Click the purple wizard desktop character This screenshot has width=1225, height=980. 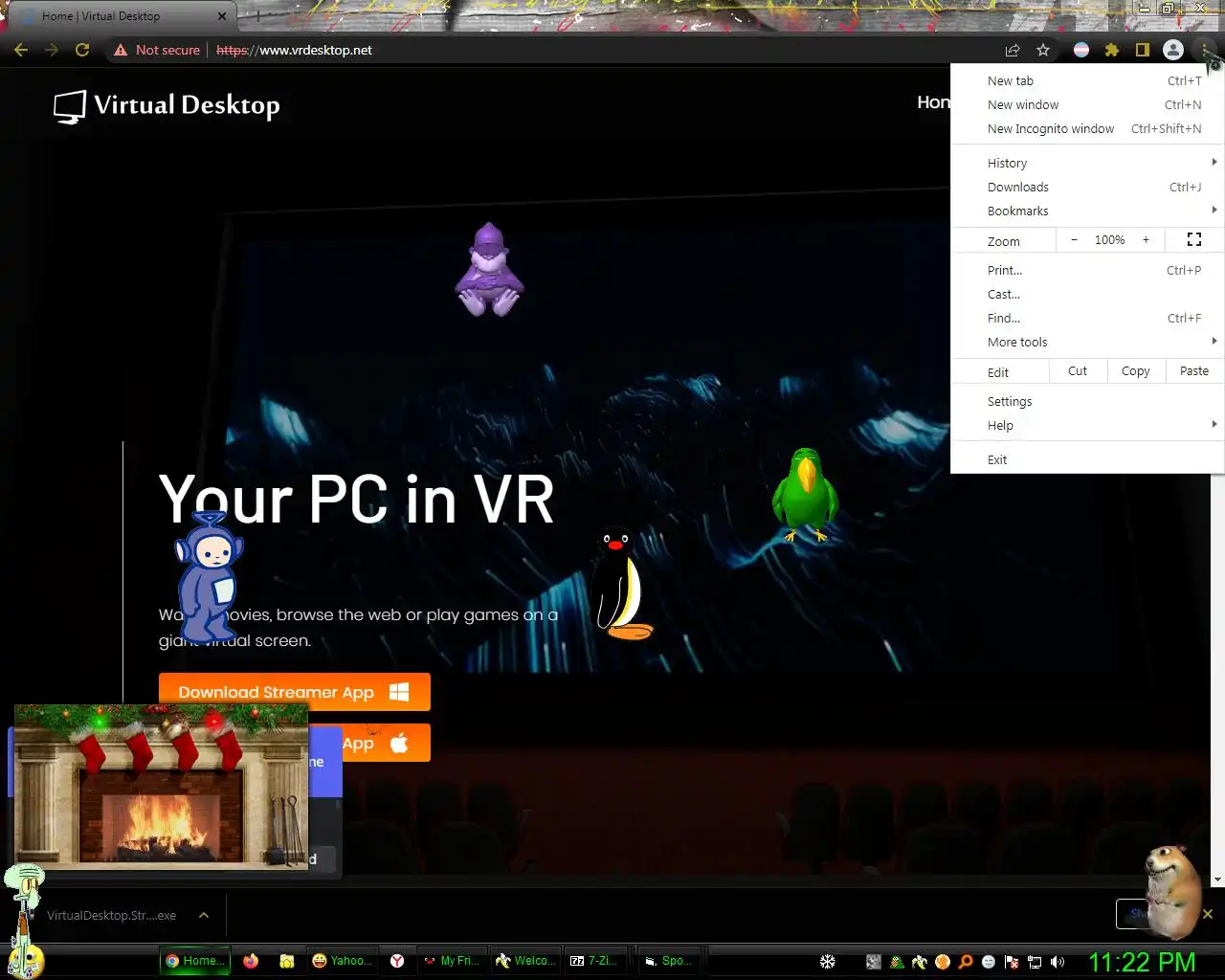coord(489,270)
